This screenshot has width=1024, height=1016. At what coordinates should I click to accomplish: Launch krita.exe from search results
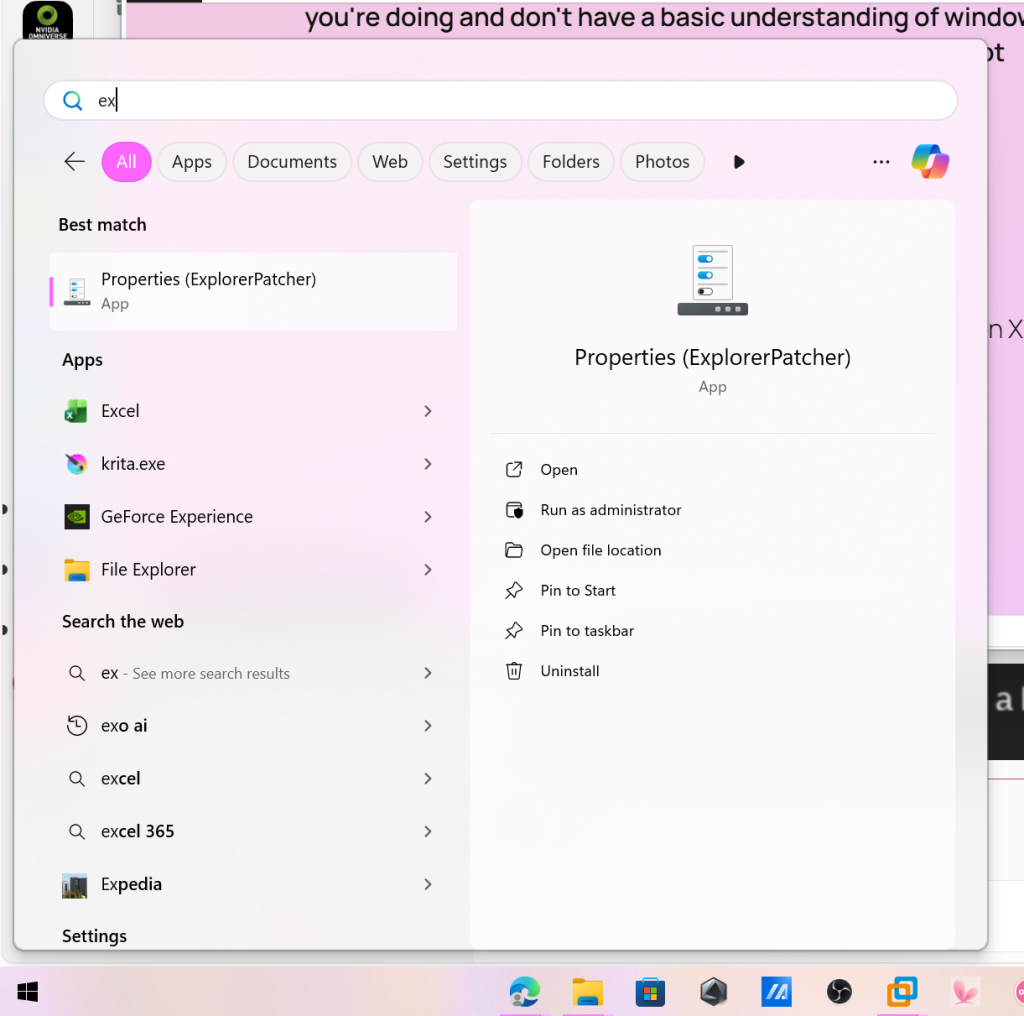tap(132, 464)
